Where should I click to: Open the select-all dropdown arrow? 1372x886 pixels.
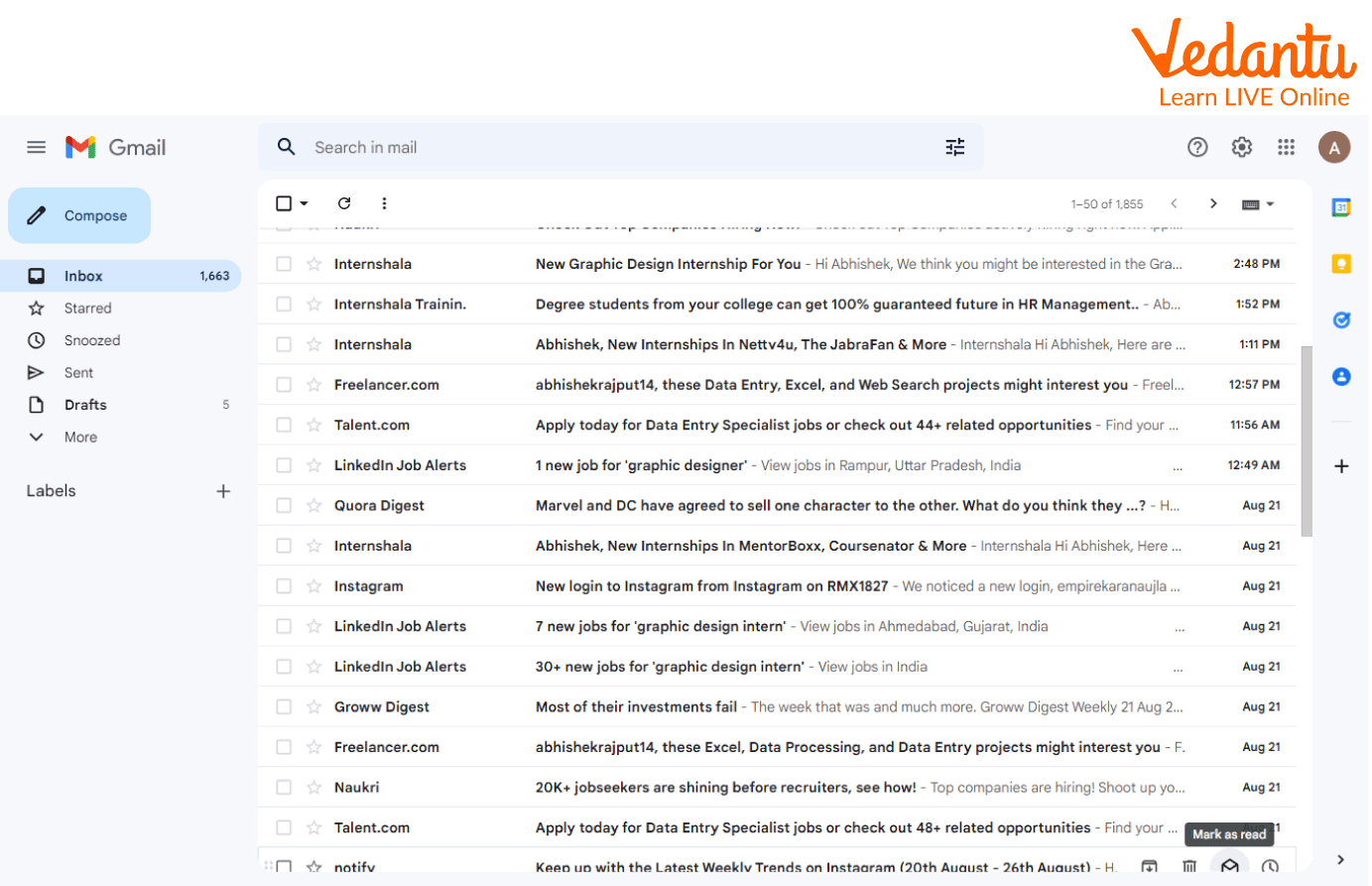(305, 203)
